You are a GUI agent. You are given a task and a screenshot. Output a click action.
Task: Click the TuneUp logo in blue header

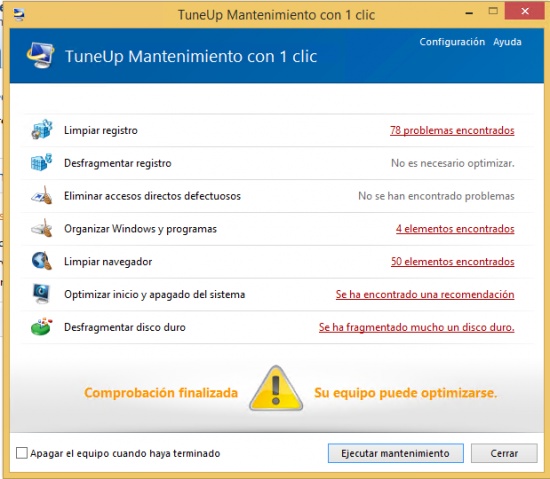pos(41,55)
